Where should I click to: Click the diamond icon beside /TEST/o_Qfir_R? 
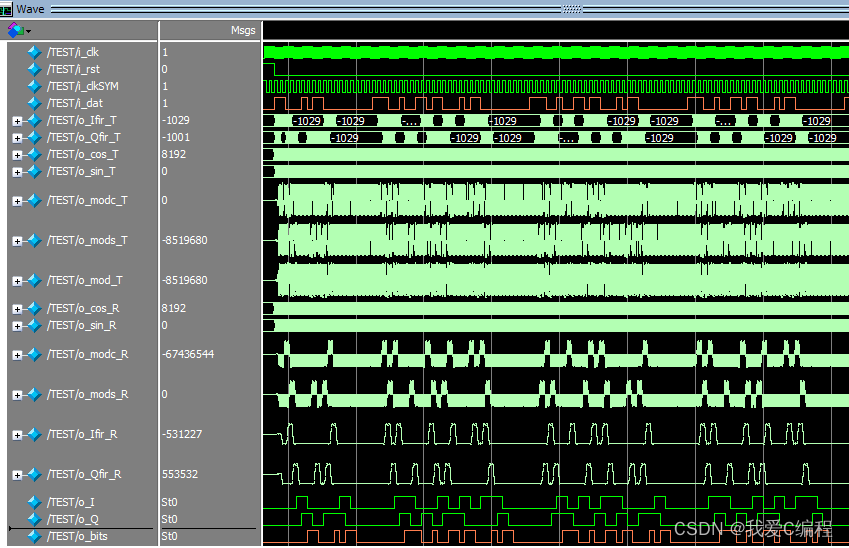[35, 474]
